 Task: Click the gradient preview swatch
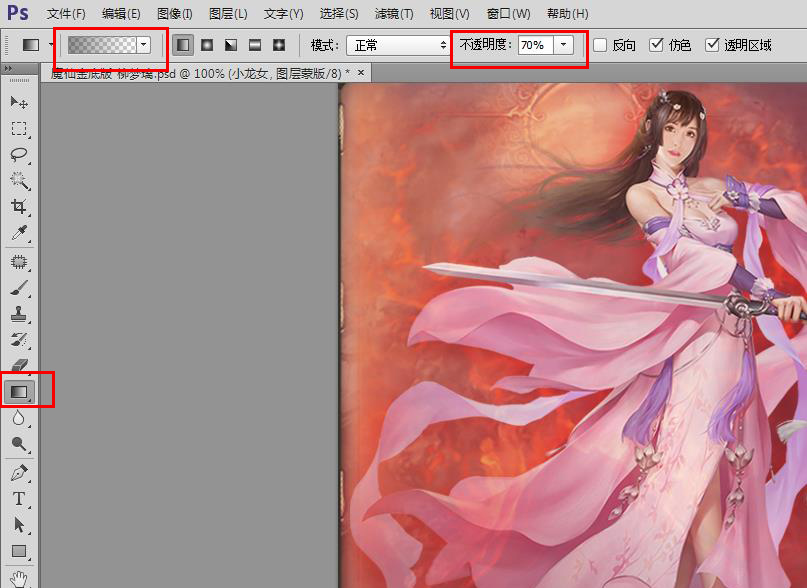[102, 45]
